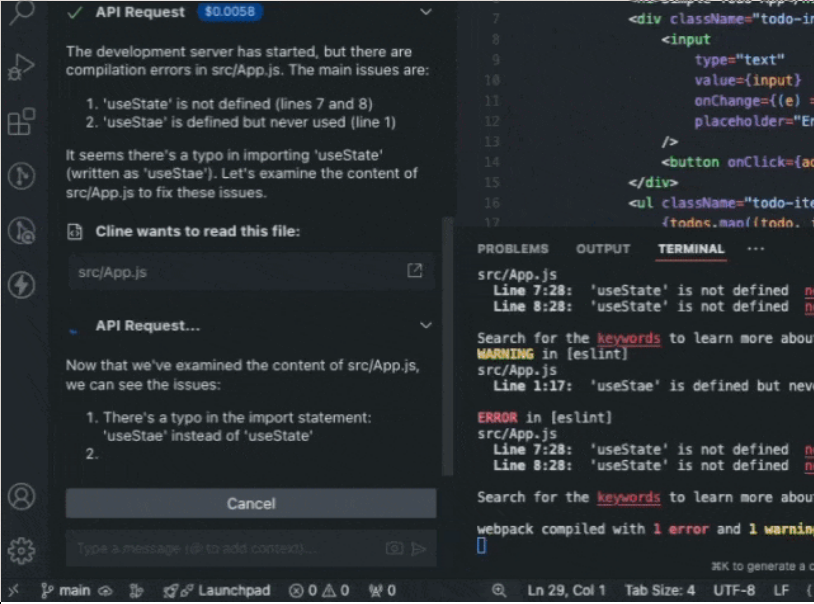This screenshot has height=604, width=814.
Task: Click the cloud publish icon beside main
Action: [x=105, y=591]
